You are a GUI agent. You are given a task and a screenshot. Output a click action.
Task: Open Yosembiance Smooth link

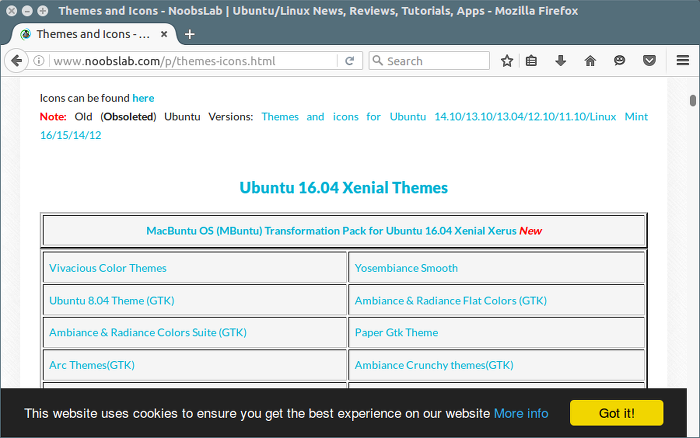point(406,268)
